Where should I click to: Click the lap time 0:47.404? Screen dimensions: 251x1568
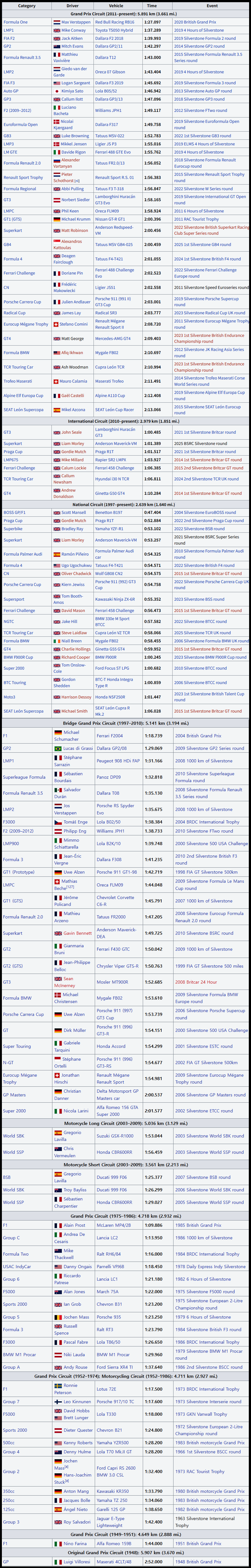(152, 513)
